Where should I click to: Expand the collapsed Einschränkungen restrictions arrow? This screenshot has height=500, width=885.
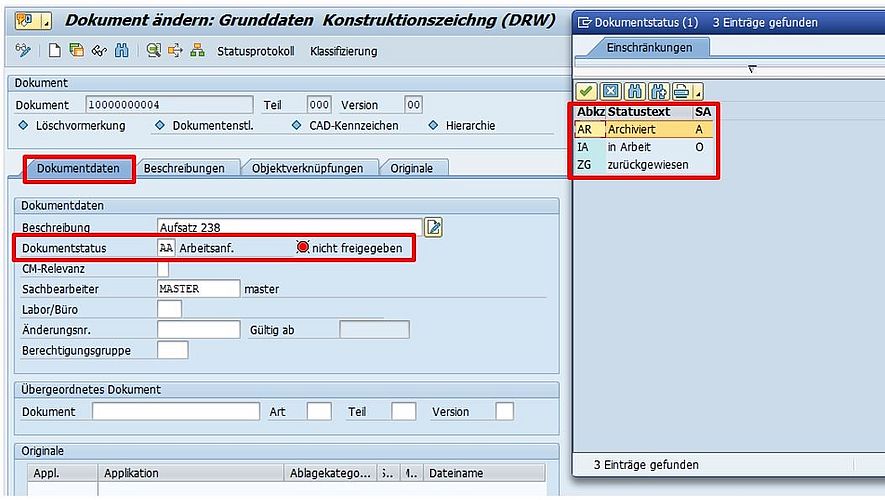tap(752, 69)
